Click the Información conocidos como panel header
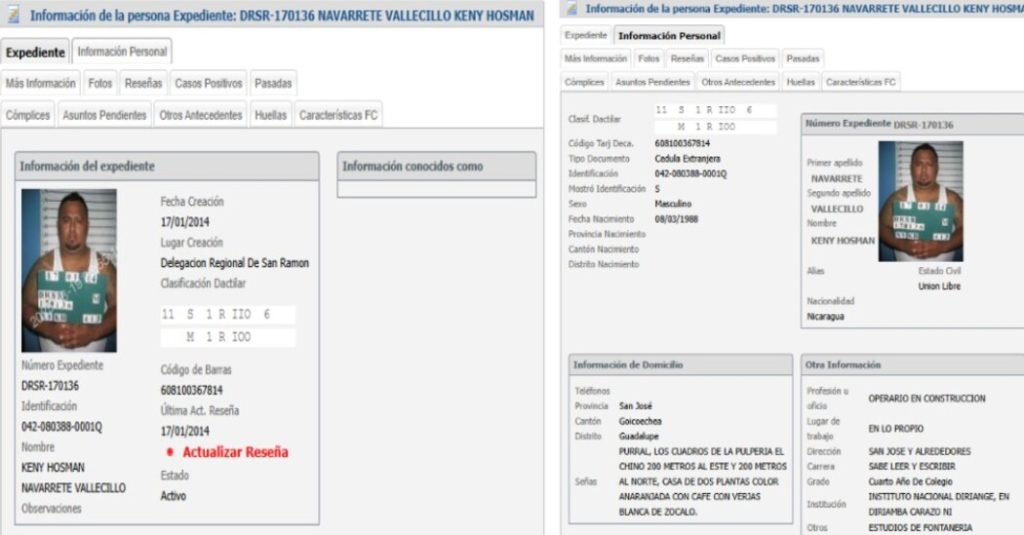The height and width of the screenshot is (535, 1024). click(437, 166)
